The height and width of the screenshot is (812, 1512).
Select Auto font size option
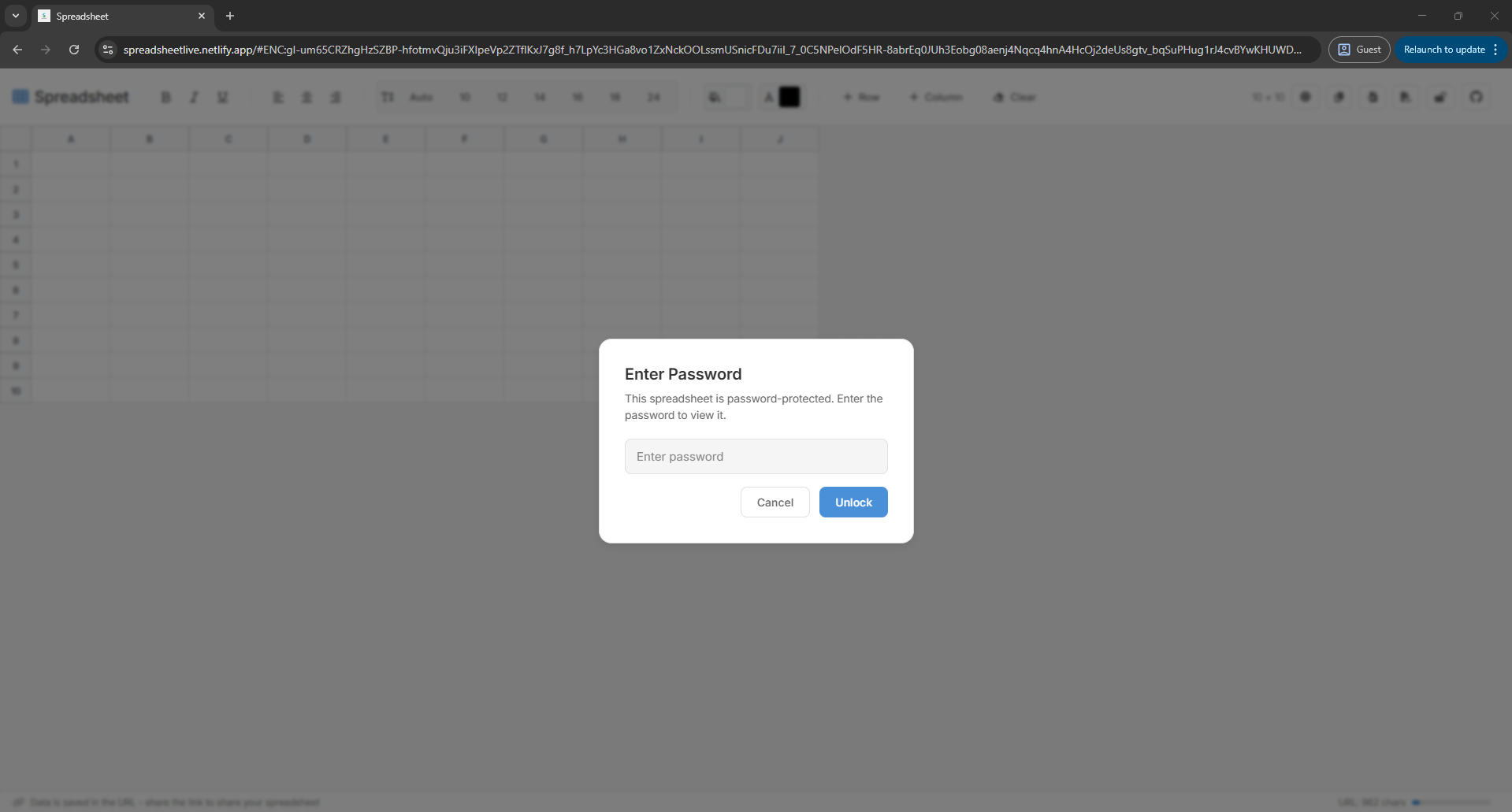422,97
